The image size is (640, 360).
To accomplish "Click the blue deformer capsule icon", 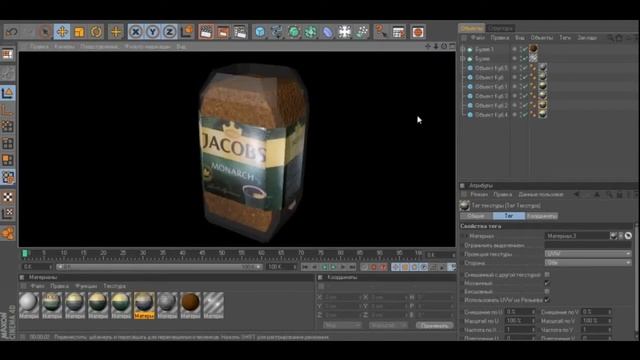I will (x=328, y=32).
